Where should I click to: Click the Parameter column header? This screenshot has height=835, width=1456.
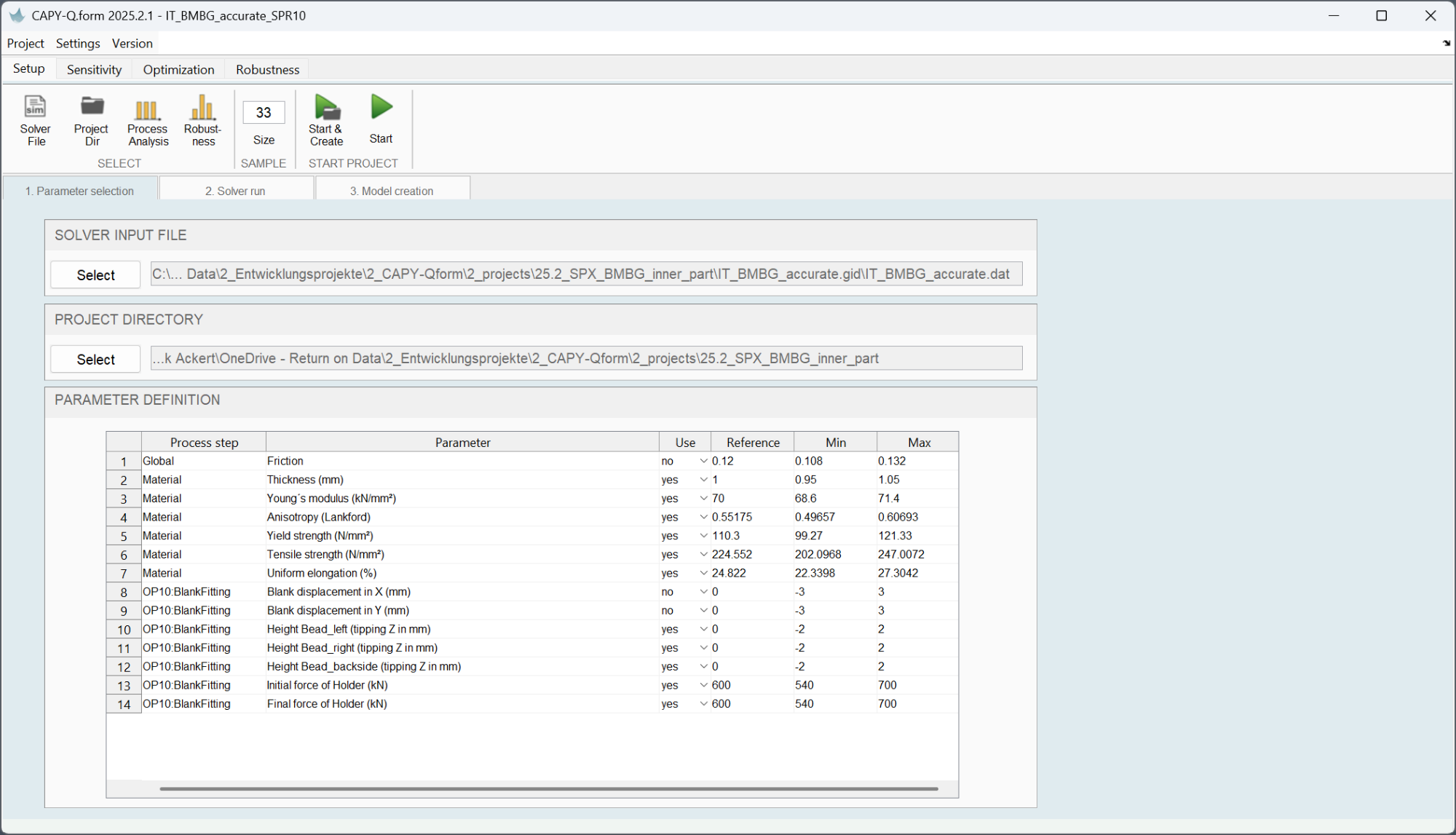(462, 443)
